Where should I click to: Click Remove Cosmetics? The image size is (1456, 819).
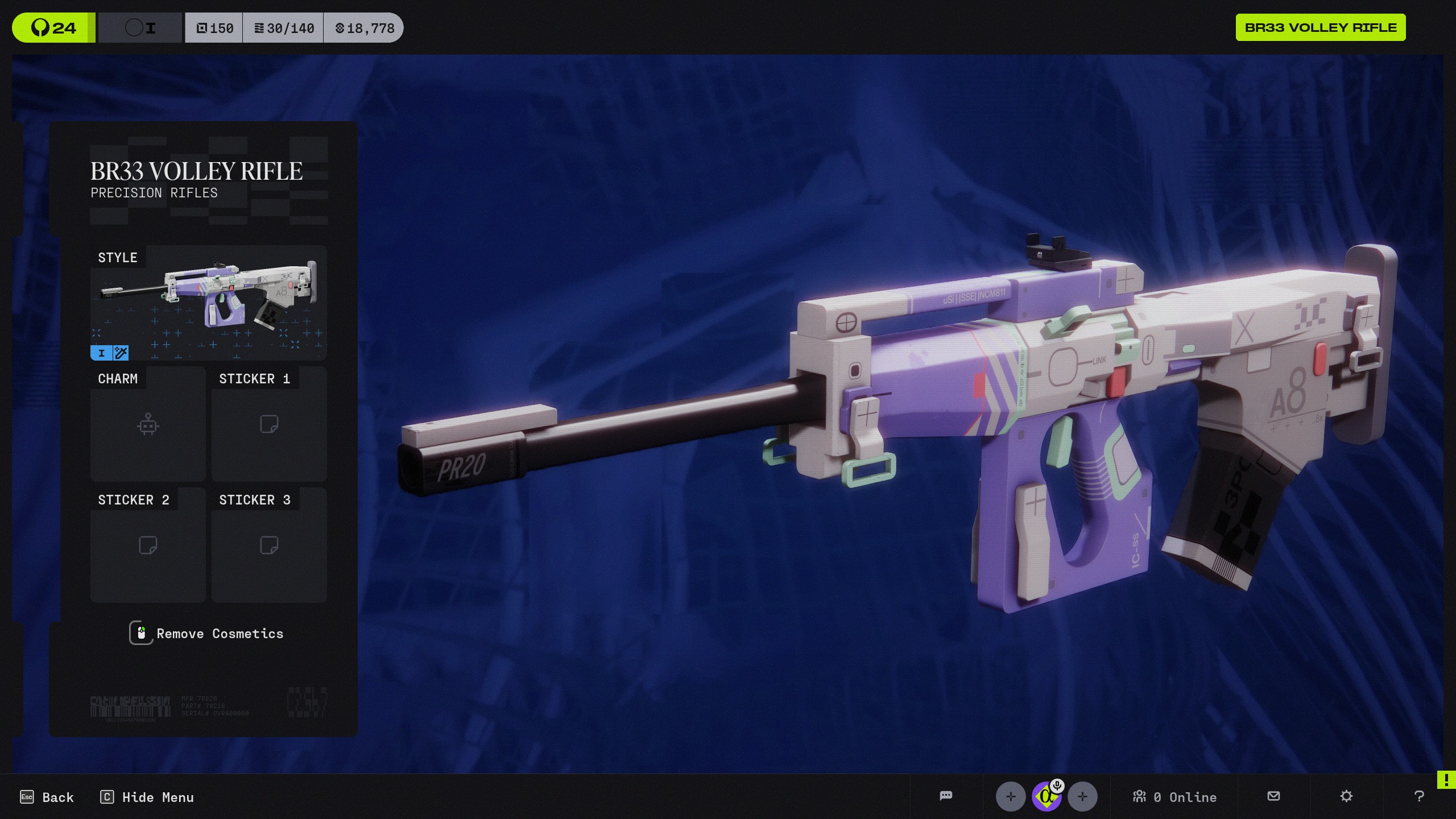(x=221, y=633)
